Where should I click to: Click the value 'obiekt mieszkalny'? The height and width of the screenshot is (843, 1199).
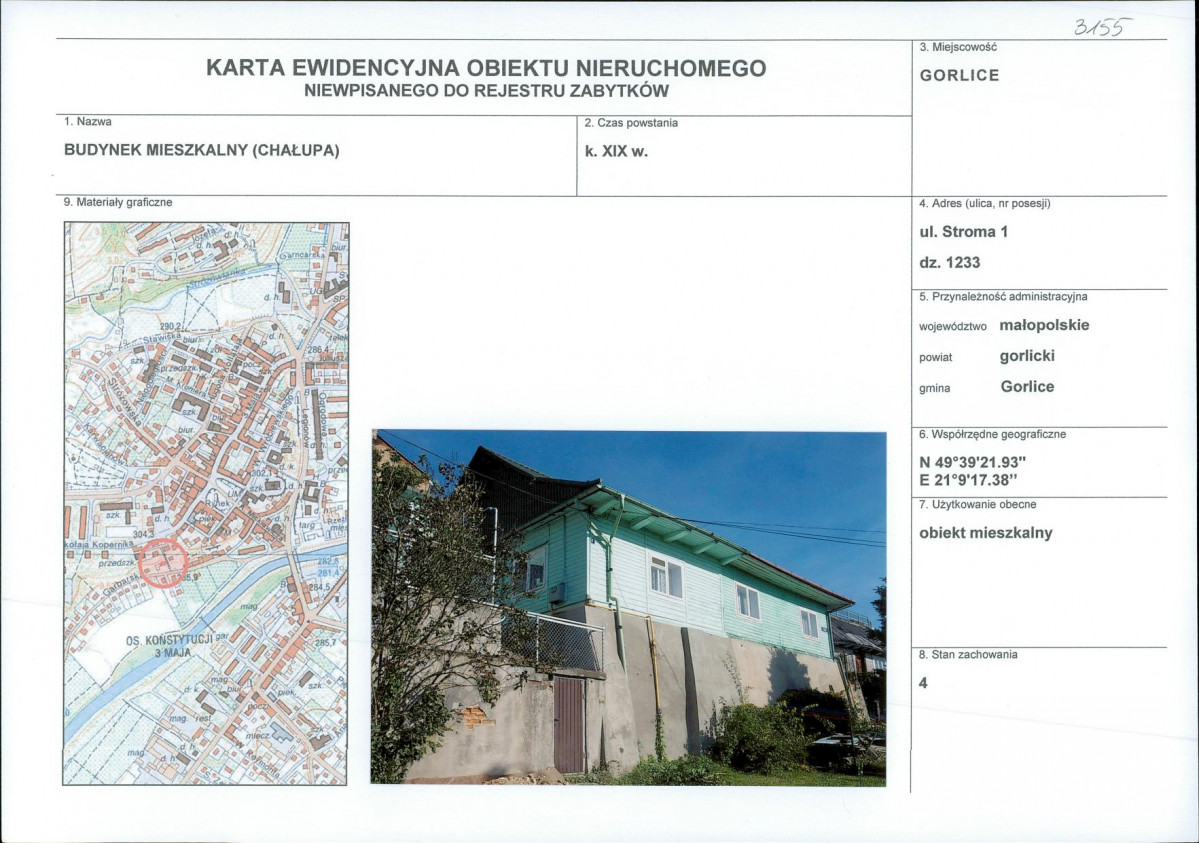coord(986,533)
